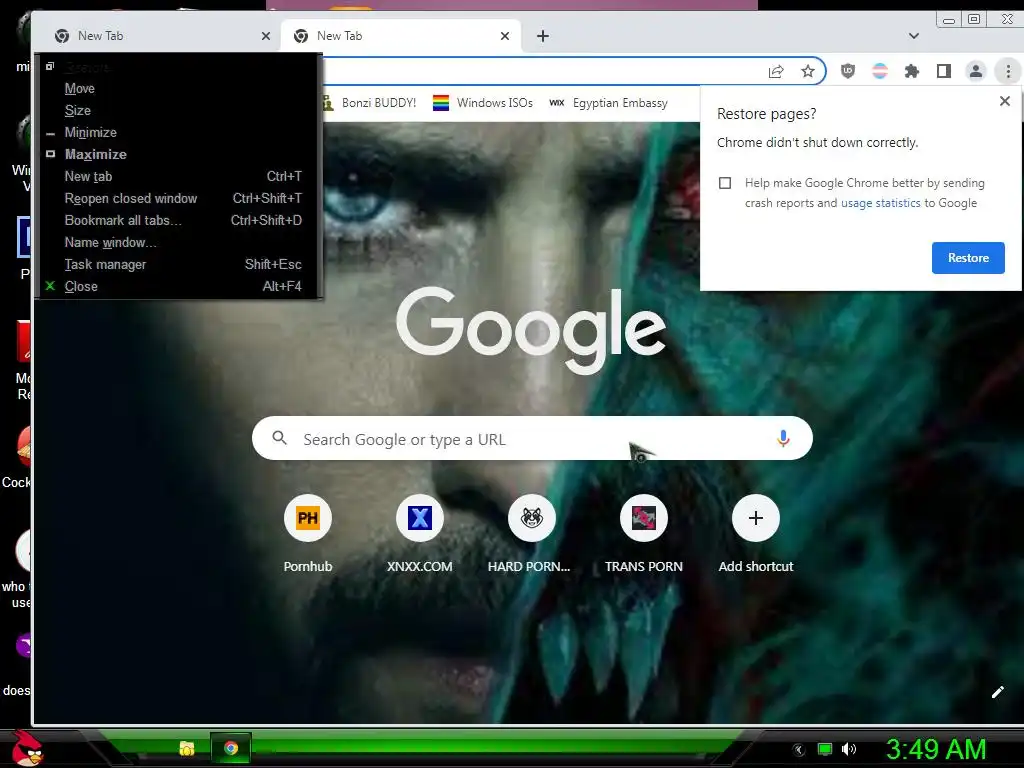Toggle the Chrome side panel icon
The width and height of the screenshot is (1024, 768).
tap(944, 71)
